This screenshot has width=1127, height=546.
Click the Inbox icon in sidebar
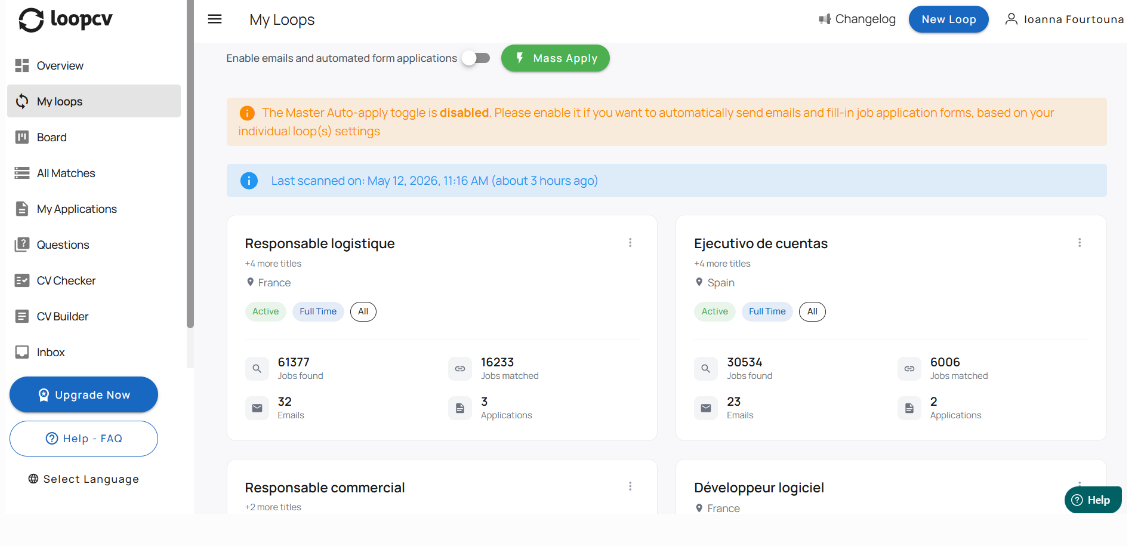(x=22, y=352)
